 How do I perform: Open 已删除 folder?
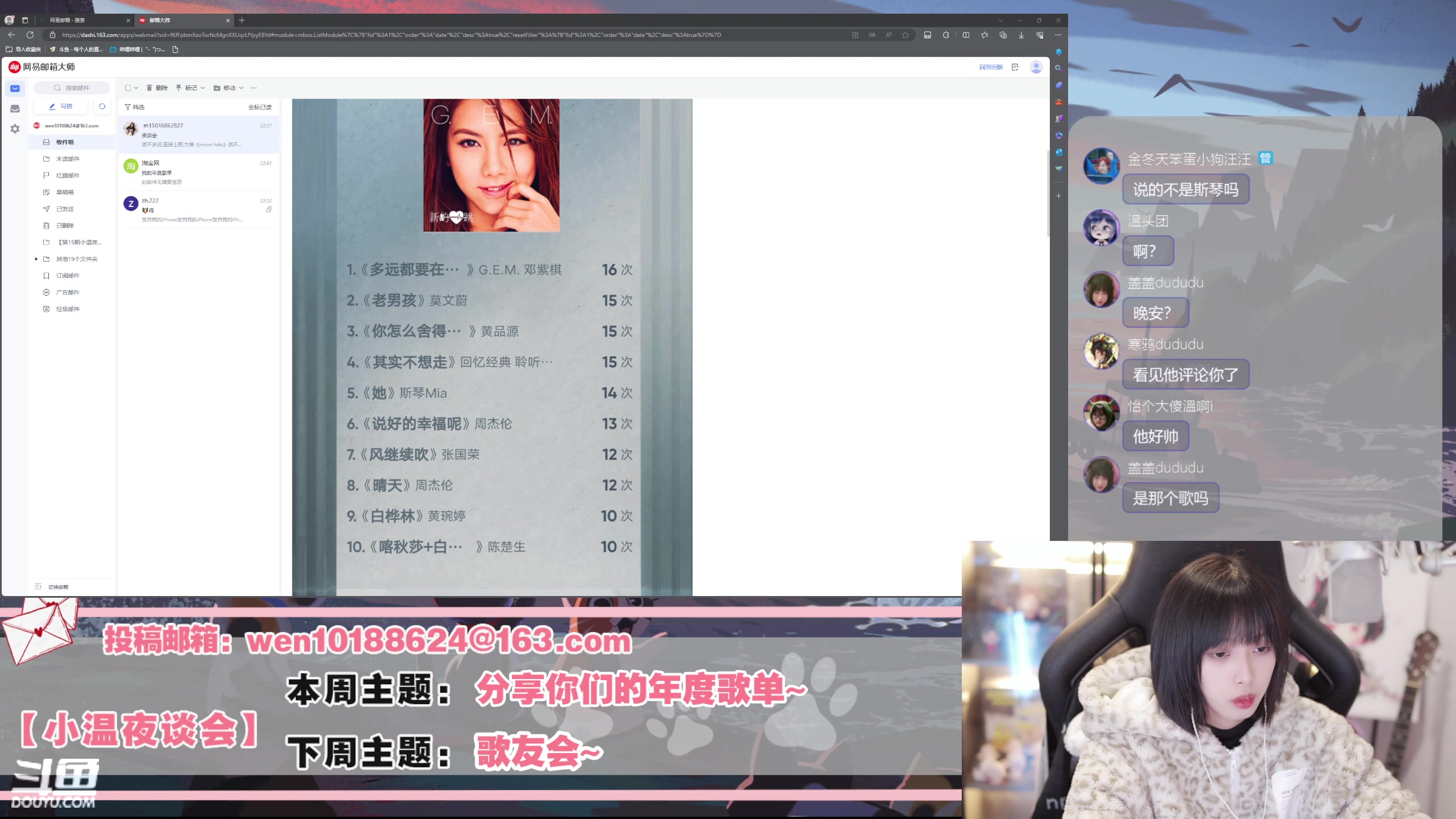pyautogui.click(x=72, y=225)
